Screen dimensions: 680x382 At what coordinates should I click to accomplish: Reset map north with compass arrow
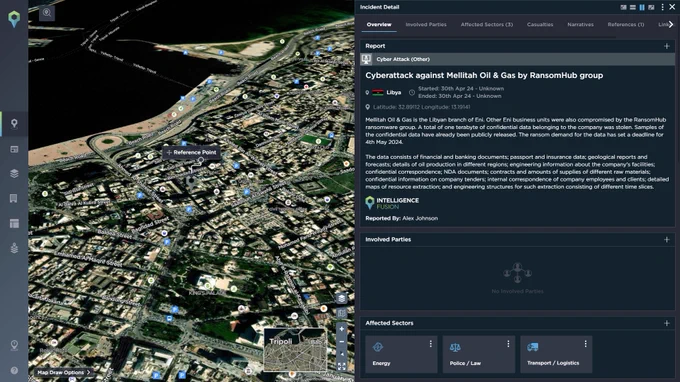[342, 354]
